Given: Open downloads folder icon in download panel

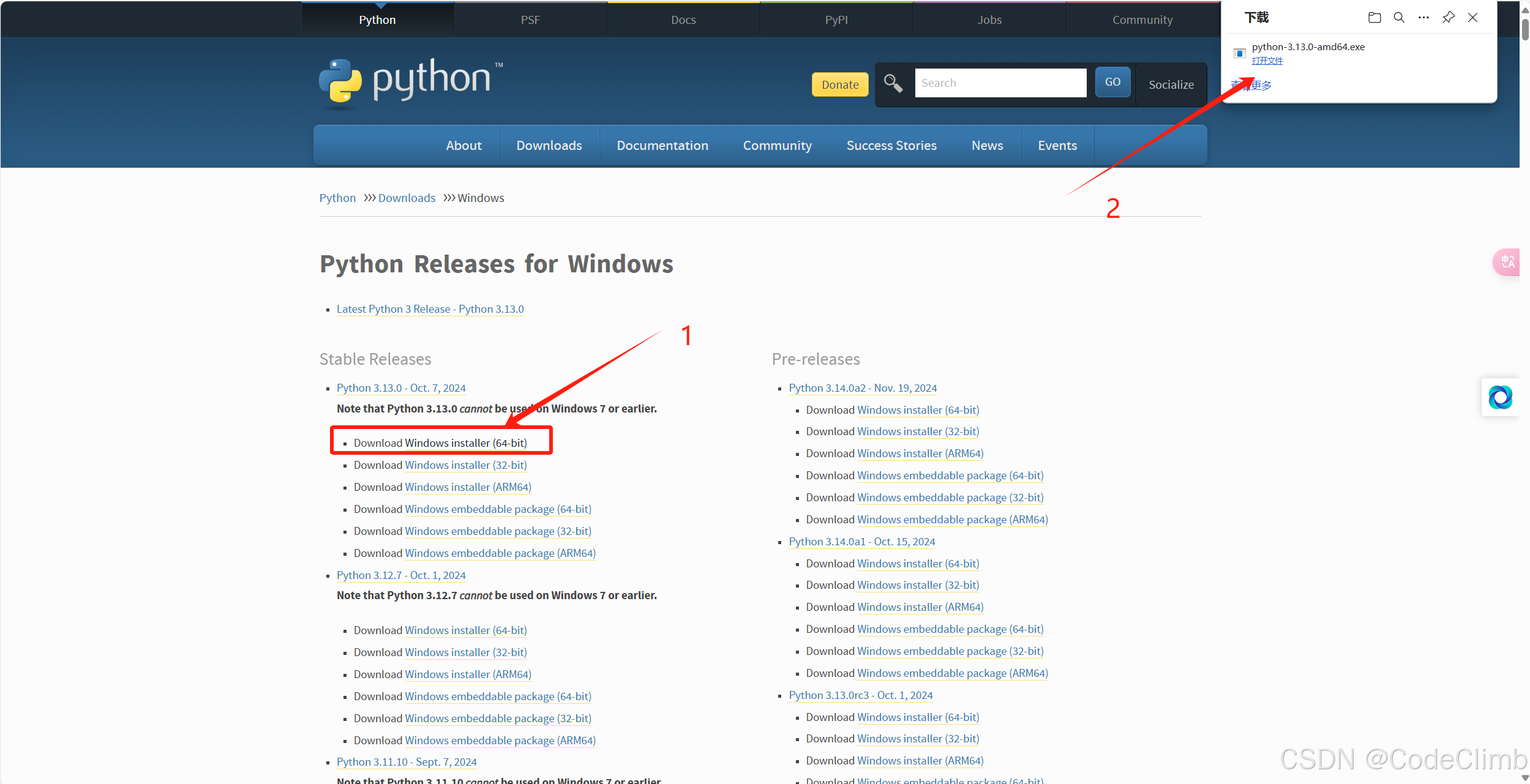Looking at the screenshot, I should pos(1374,18).
